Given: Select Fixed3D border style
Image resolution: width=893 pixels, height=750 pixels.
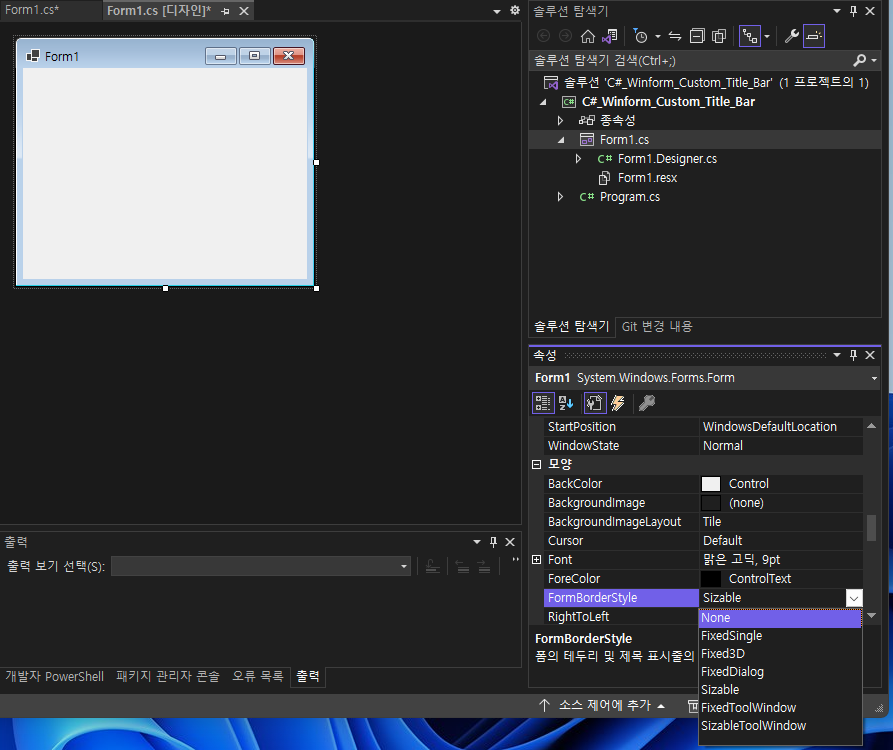Looking at the screenshot, I should tap(780, 654).
